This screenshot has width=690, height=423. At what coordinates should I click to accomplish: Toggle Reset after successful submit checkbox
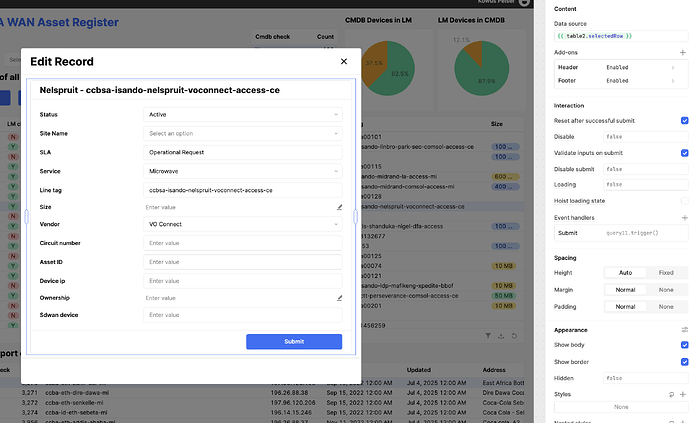pos(683,120)
